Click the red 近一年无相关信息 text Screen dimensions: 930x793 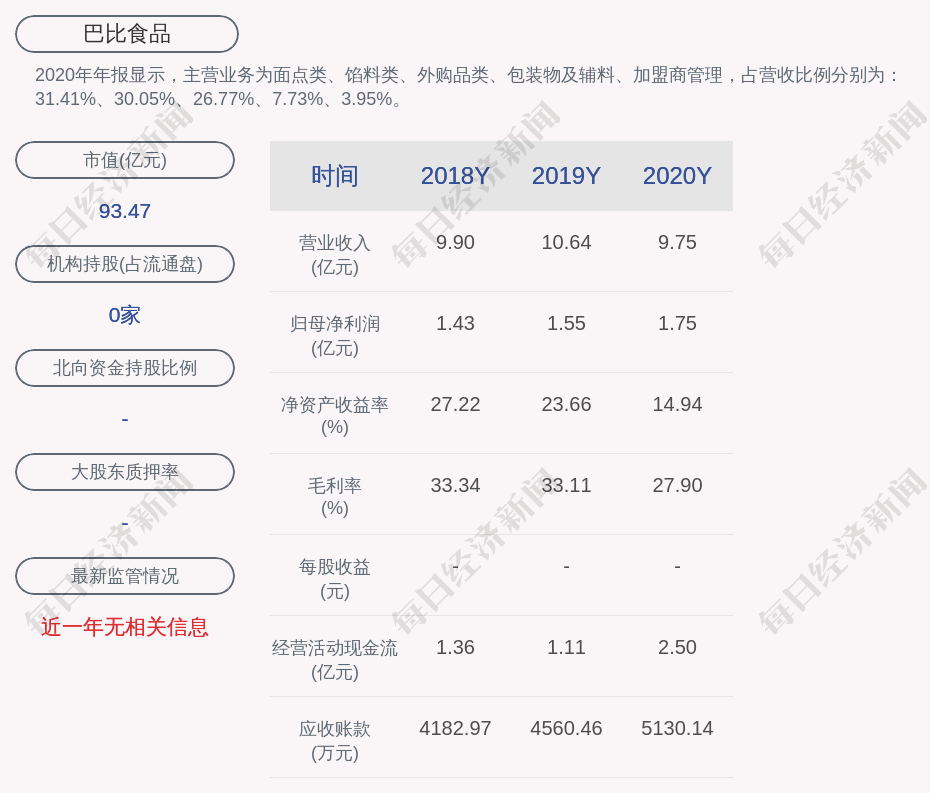[125, 627]
